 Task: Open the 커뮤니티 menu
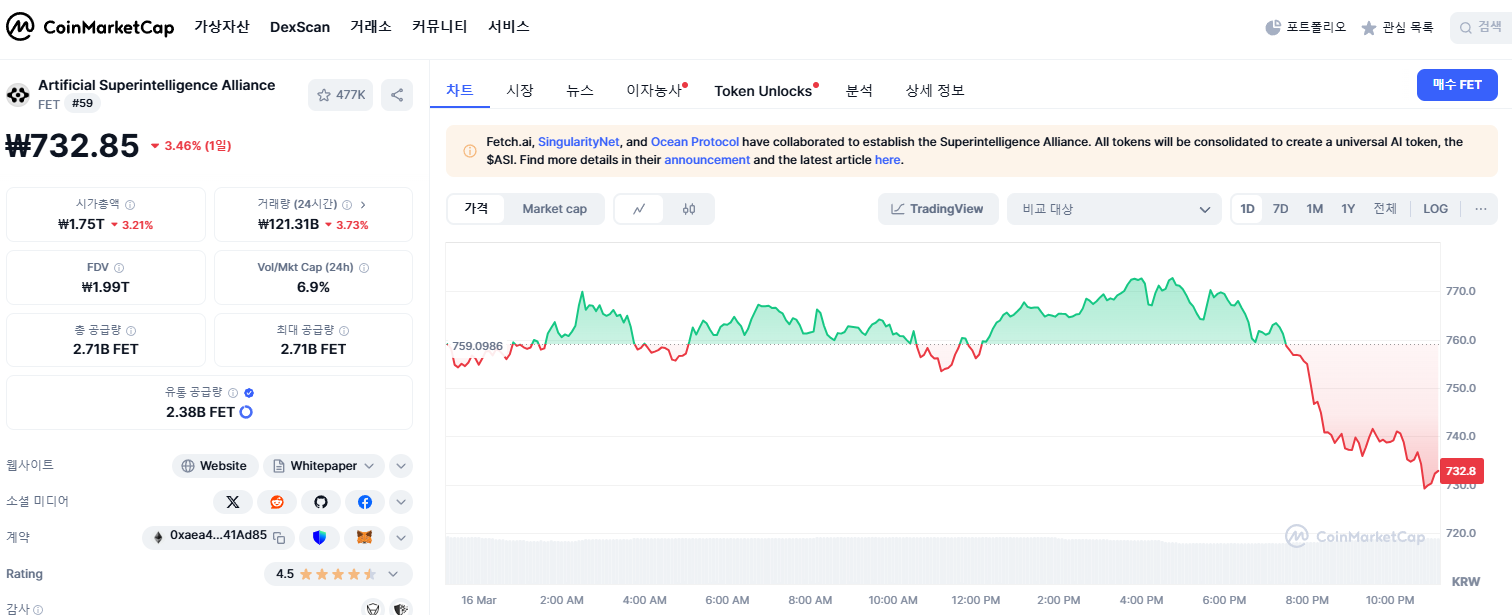click(x=440, y=27)
